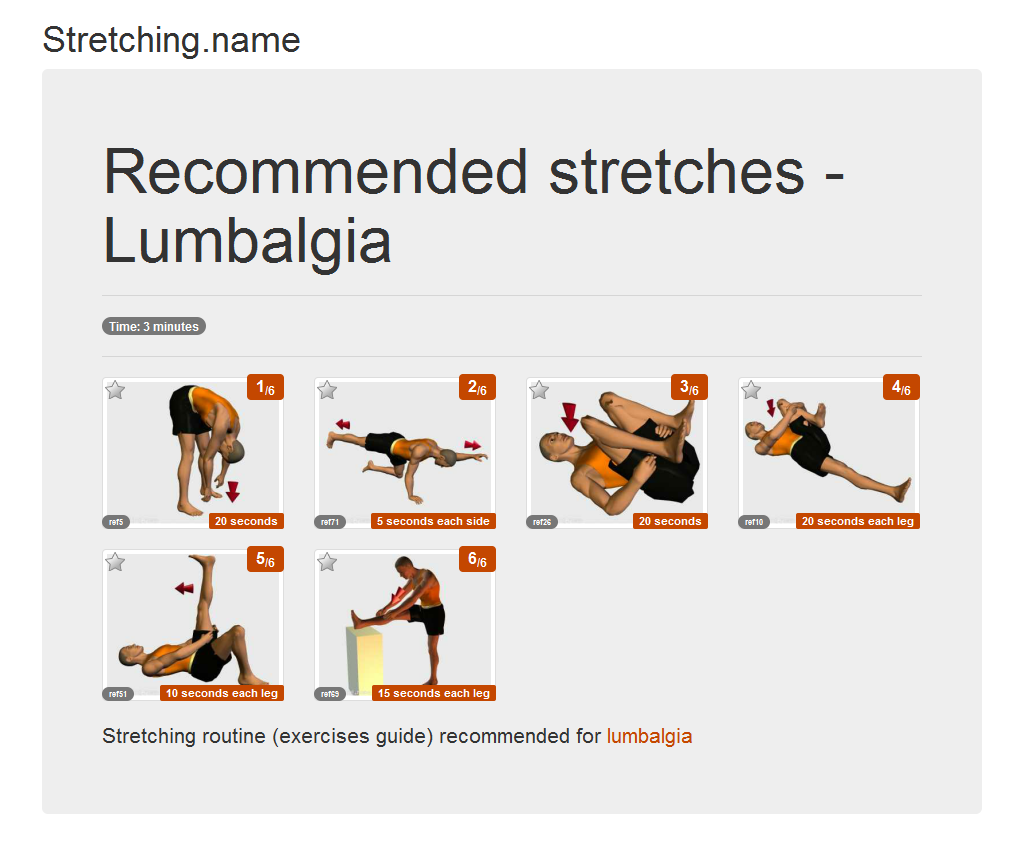This screenshot has height=864, width=1024.
Task: Favorite the 5 seconds each side stretch
Action: 328,390
